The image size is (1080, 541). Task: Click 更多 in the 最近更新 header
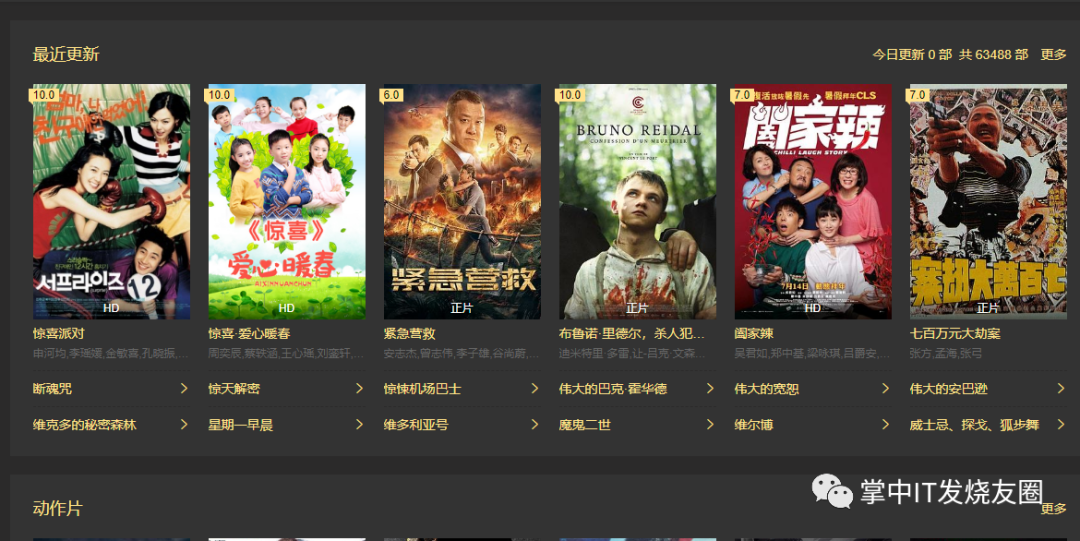(x=1053, y=54)
